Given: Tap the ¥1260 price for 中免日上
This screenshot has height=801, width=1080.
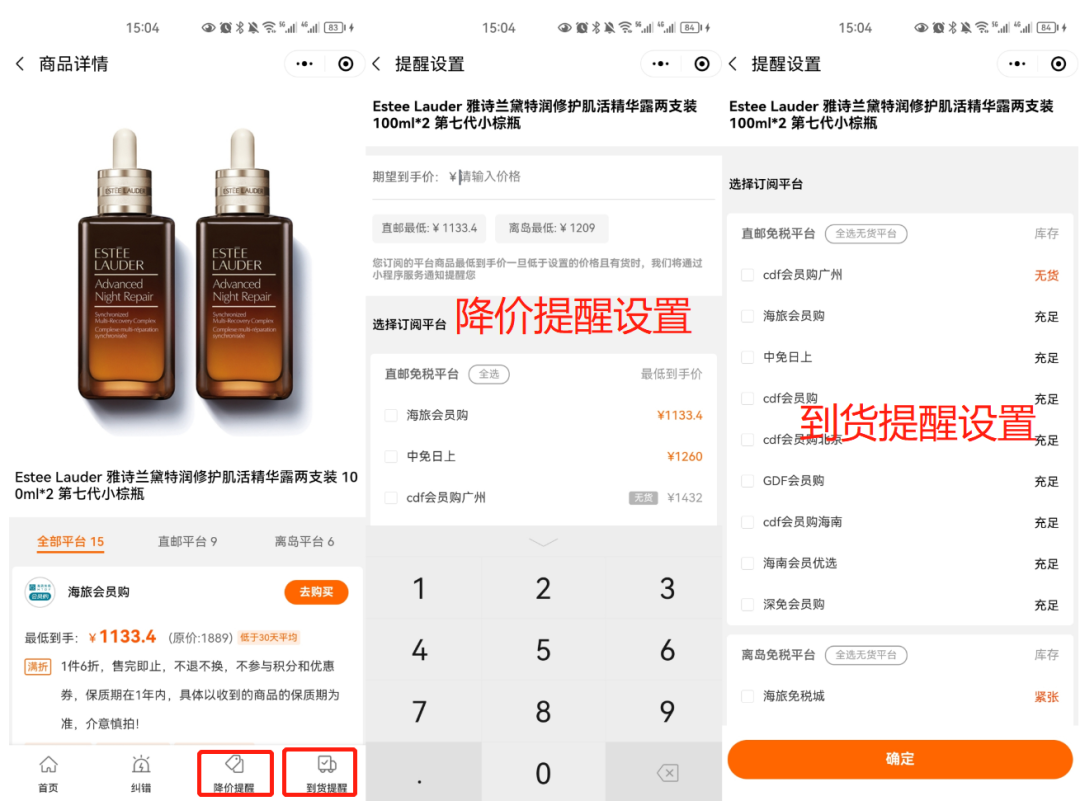Looking at the screenshot, I should click(x=685, y=457).
